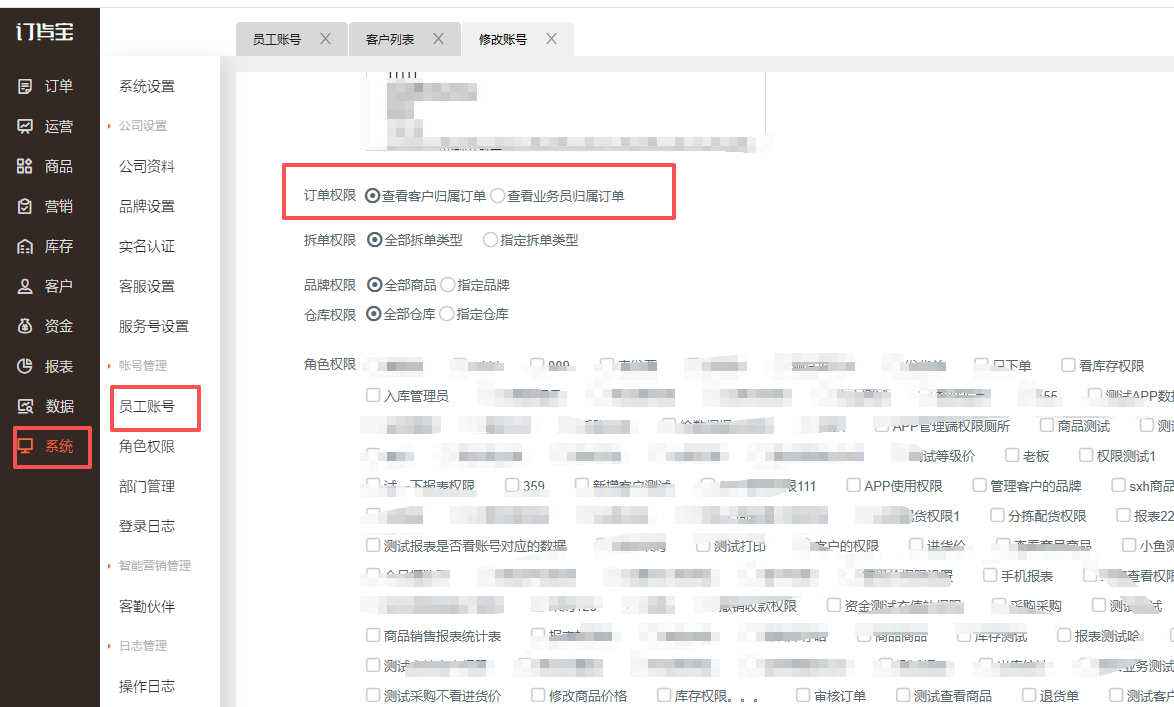The width and height of the screenshot is (1174, 707).
Task: Click the 系统 monitor icon in the sidebar
Action: (25, 446)
